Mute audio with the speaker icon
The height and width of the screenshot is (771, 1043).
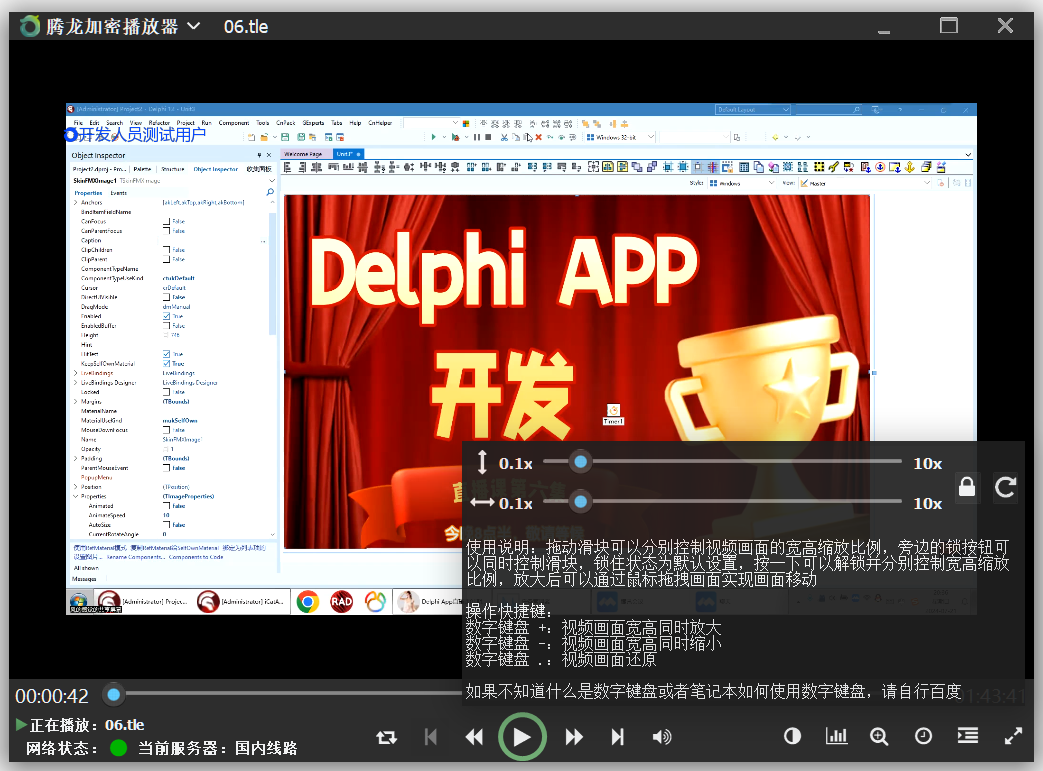tap(662, 737)
